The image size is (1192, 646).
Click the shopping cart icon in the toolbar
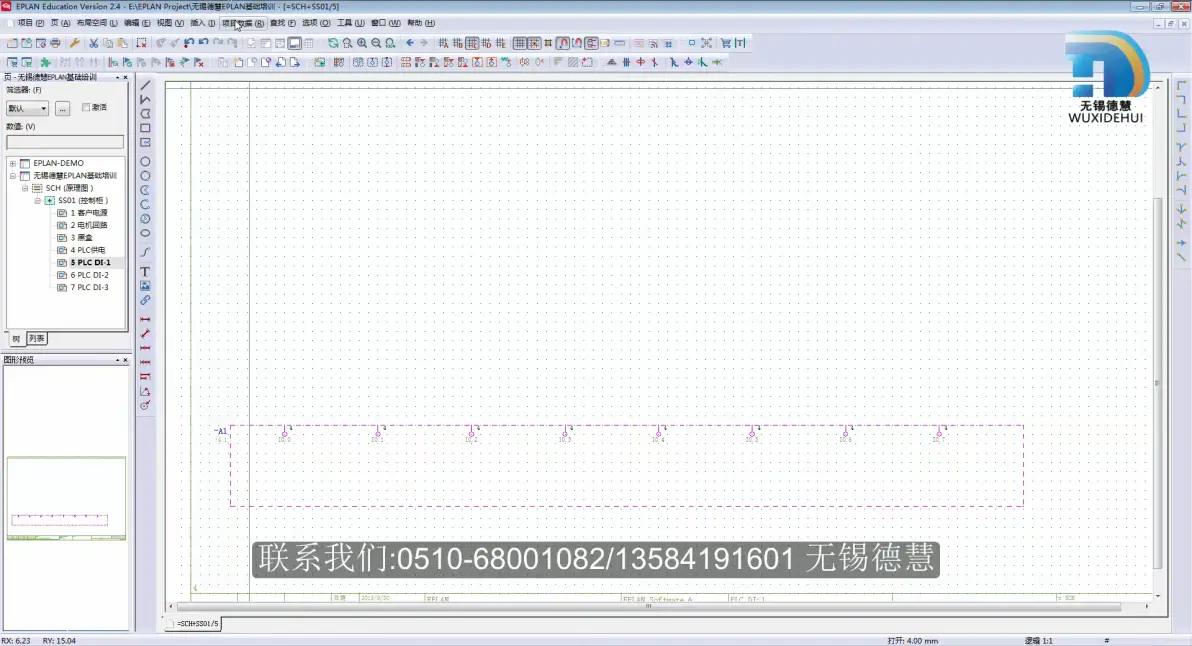click(726, 43)
